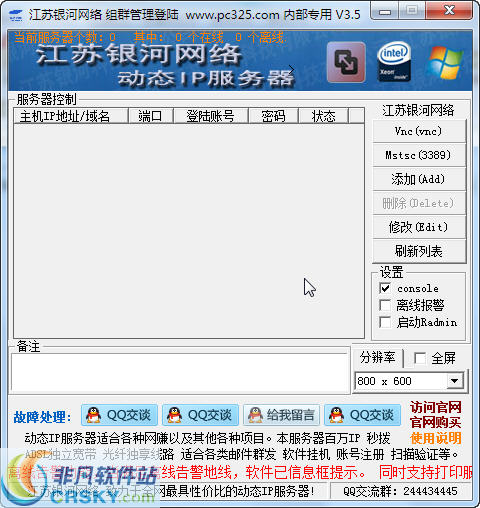
Task: Click the QQ交流群: 244434445 status text
Action: (x=400, y=491)
